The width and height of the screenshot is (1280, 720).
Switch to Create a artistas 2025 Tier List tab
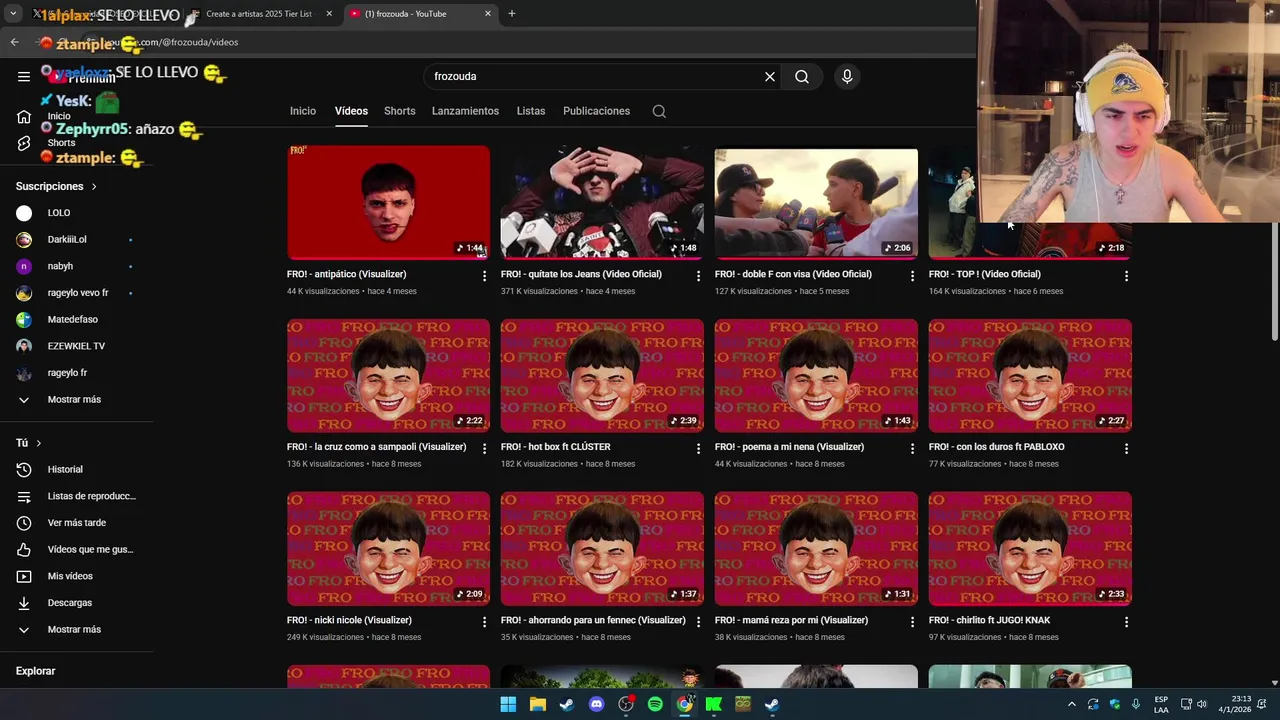click(258, 14)
